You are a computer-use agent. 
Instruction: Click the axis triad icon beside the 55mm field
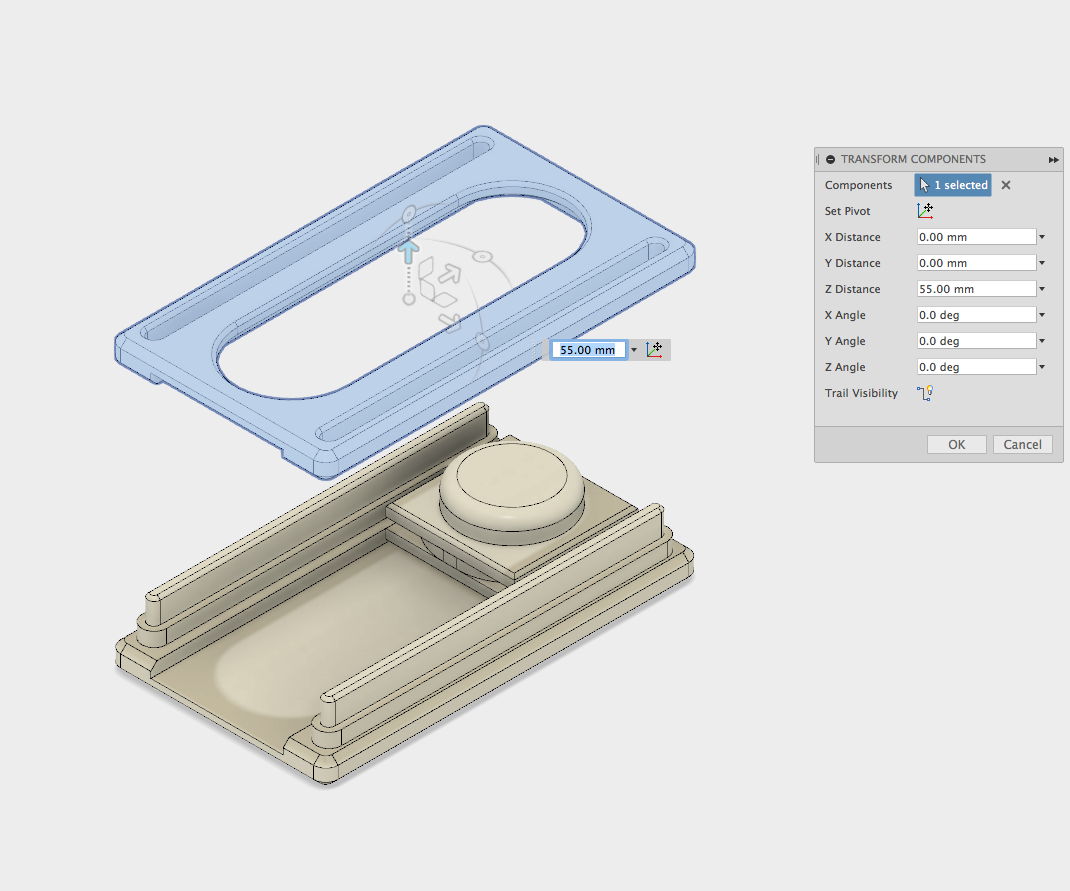(x=656, y=349)
